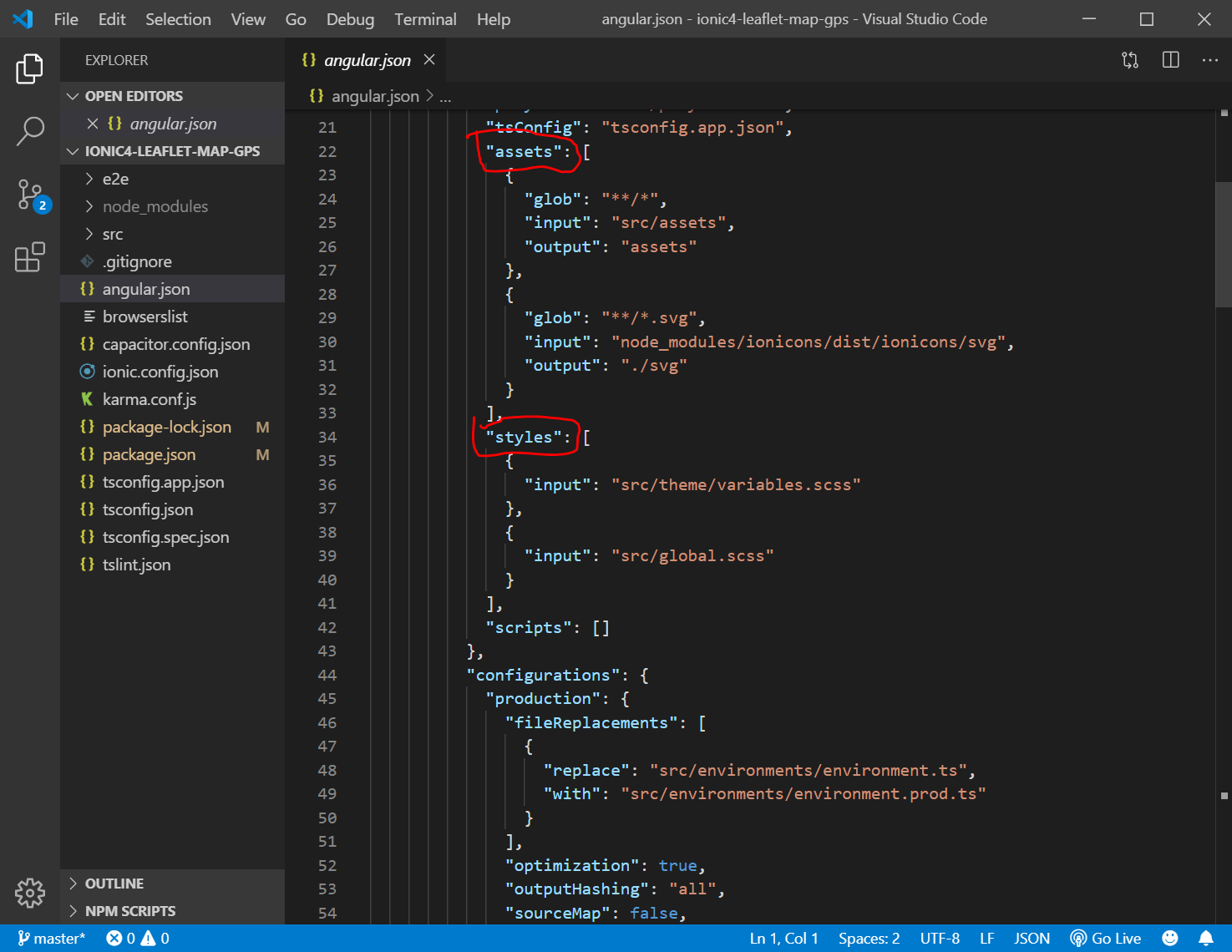Open the Search view icon

coord(30,131)
